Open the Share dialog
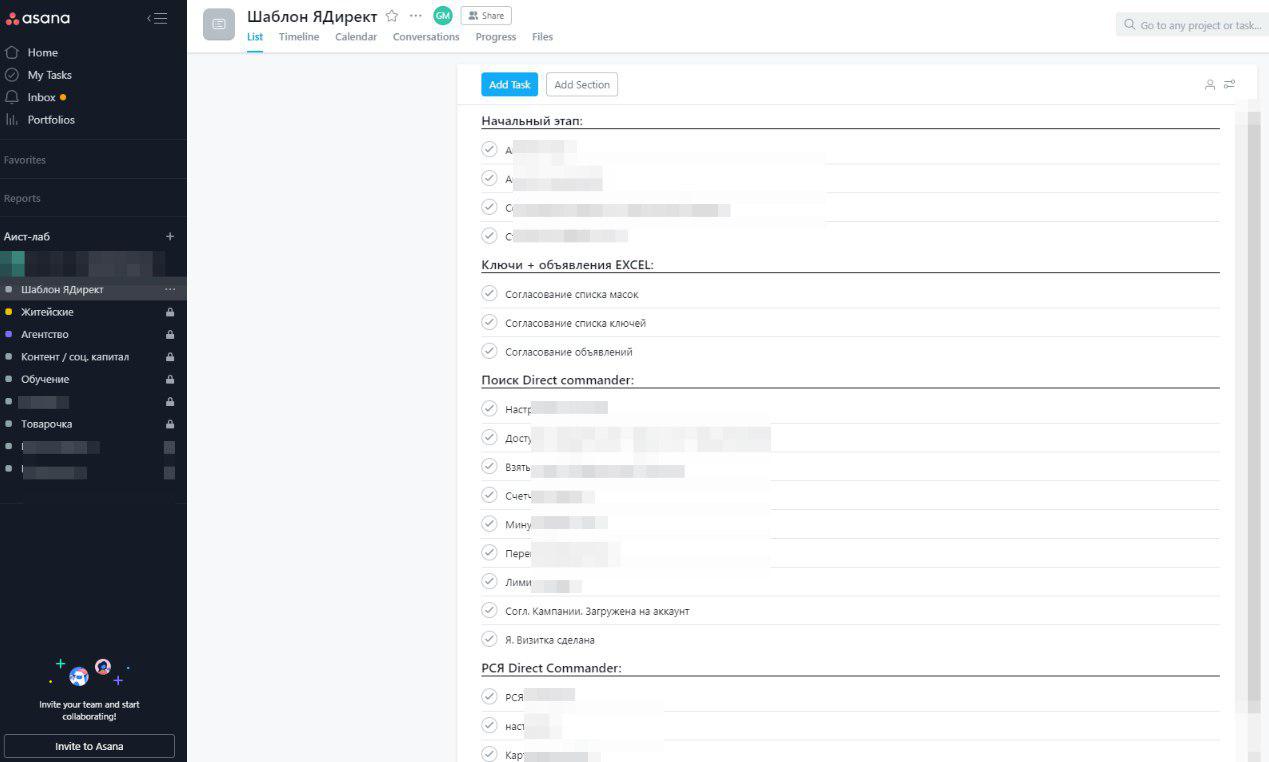Viewport: 1269px width, 762px height. coord(486,16)
